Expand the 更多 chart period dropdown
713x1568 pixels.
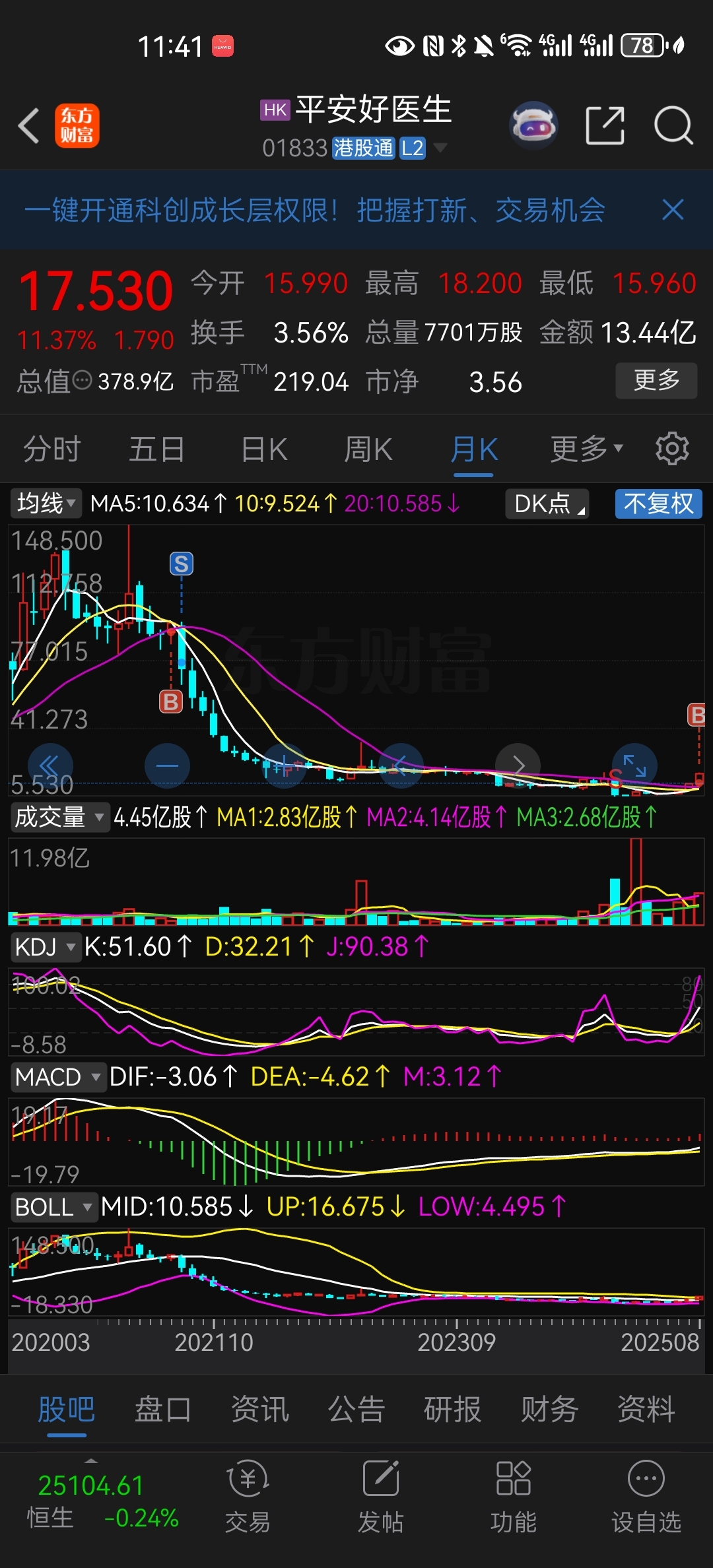(x=587, y=449)
